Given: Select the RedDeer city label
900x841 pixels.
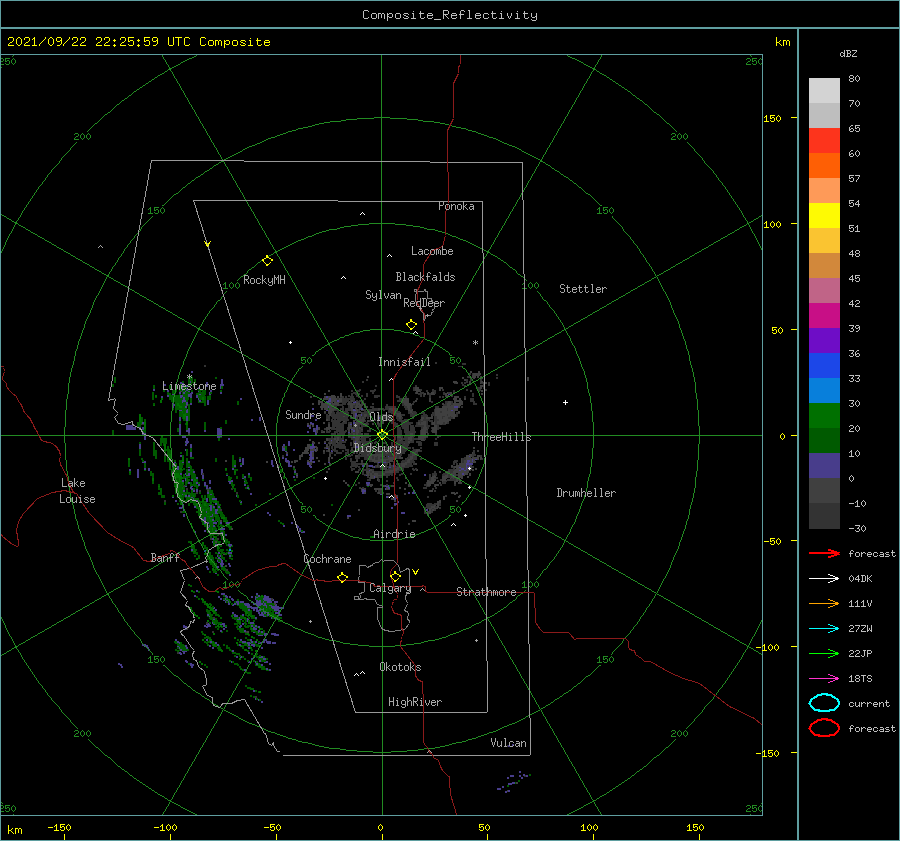Looking at the screenshot, I should (424, 303).
